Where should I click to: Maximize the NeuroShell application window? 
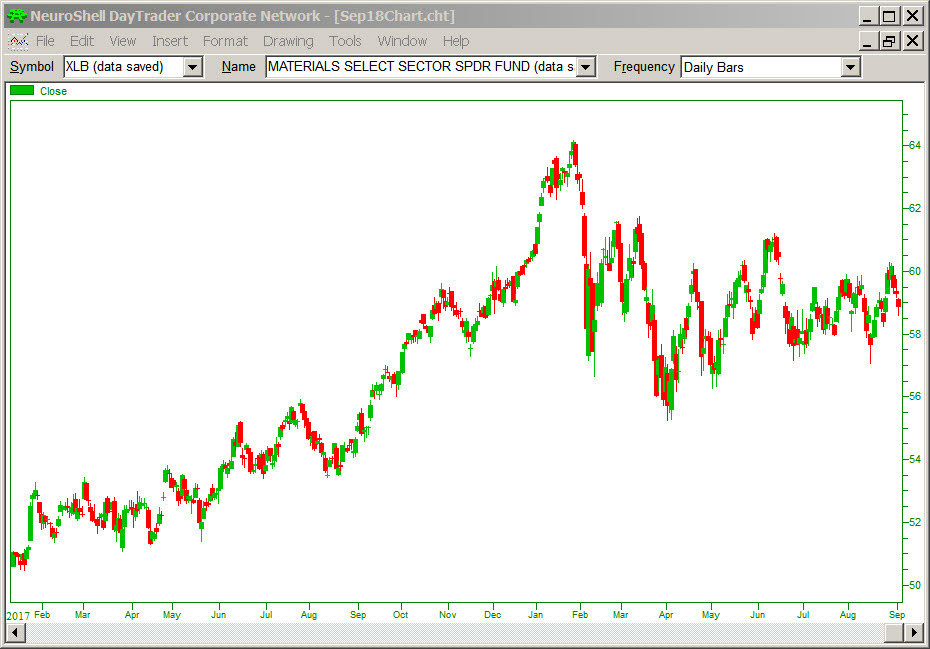tap(888, 16)
